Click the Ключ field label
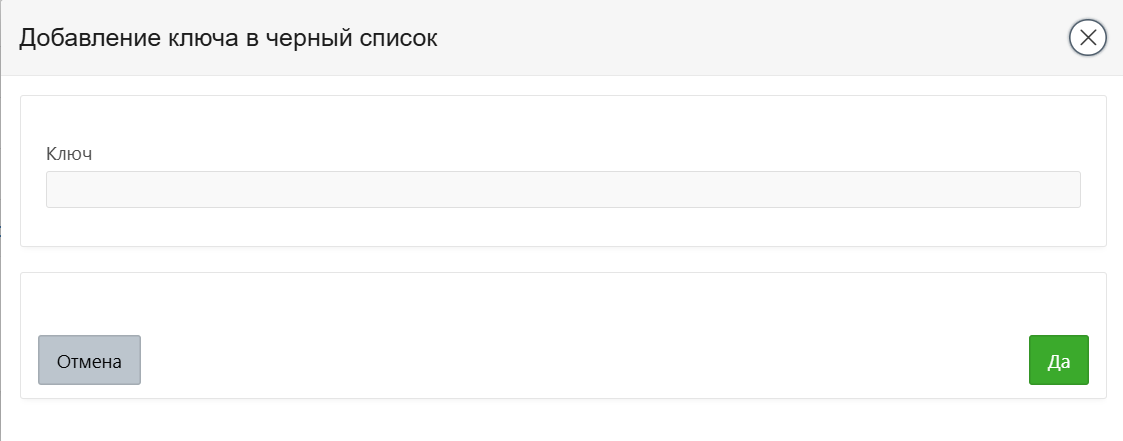This screenshot has height=441, width=1123. tap(69, 154)
